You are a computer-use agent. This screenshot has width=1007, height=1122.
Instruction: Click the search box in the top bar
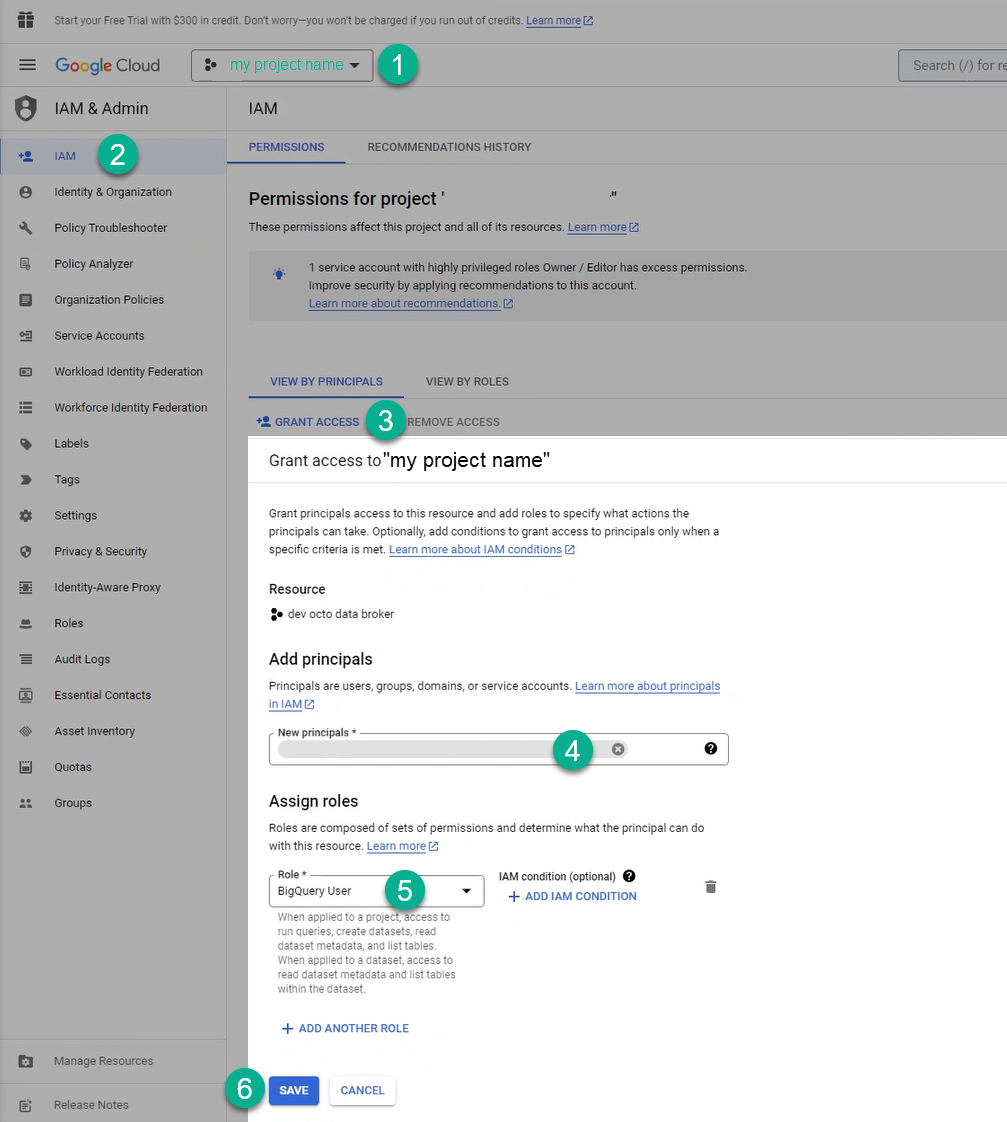pos(953,65)
